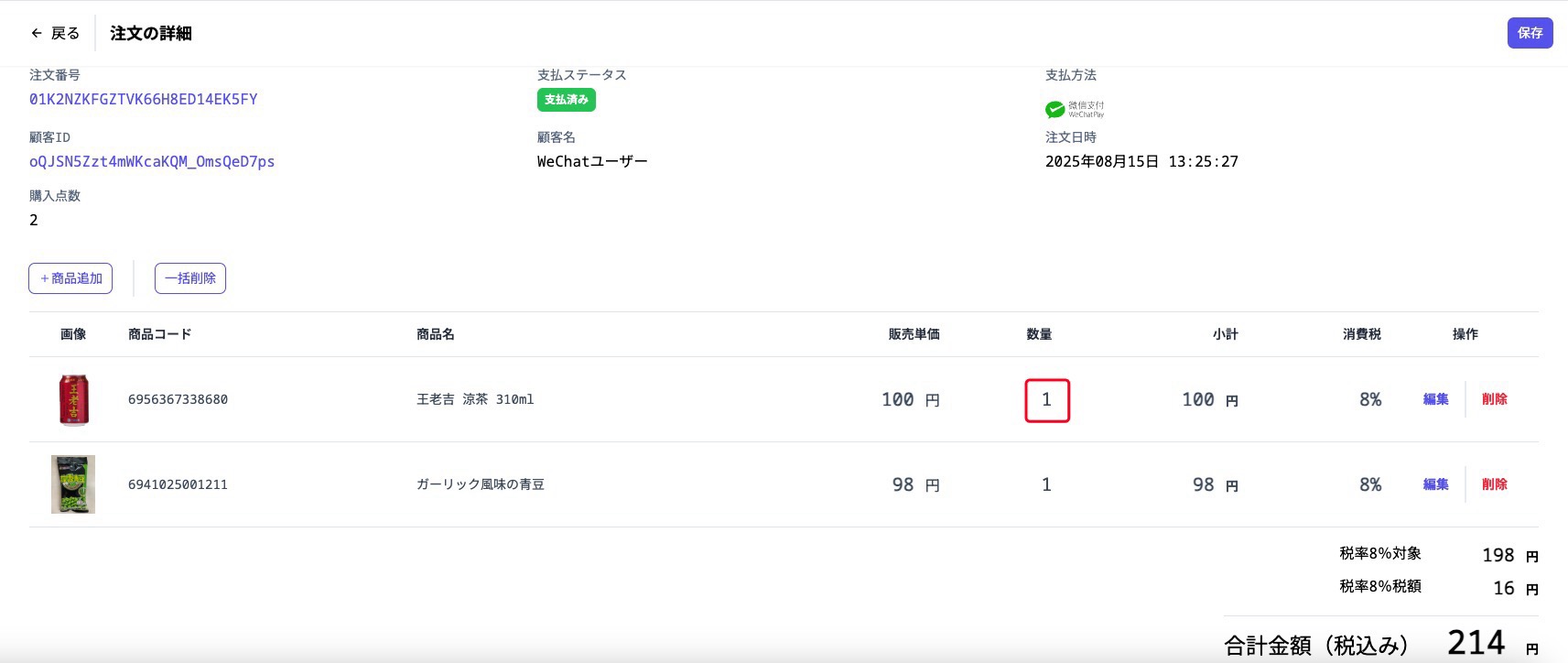Click 8% tax of ガーリック風味の青豆 row
This screenshot has height=663, width=1568.
(1370, 484)
